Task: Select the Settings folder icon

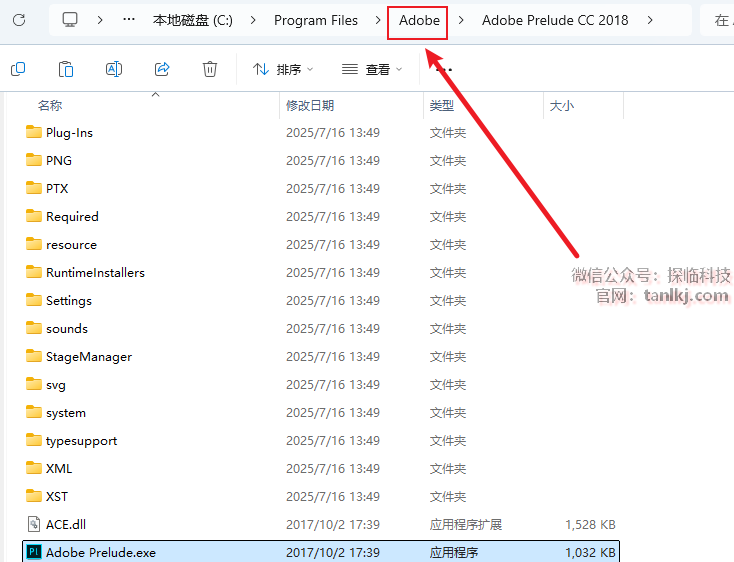Action: click(34, 300)
